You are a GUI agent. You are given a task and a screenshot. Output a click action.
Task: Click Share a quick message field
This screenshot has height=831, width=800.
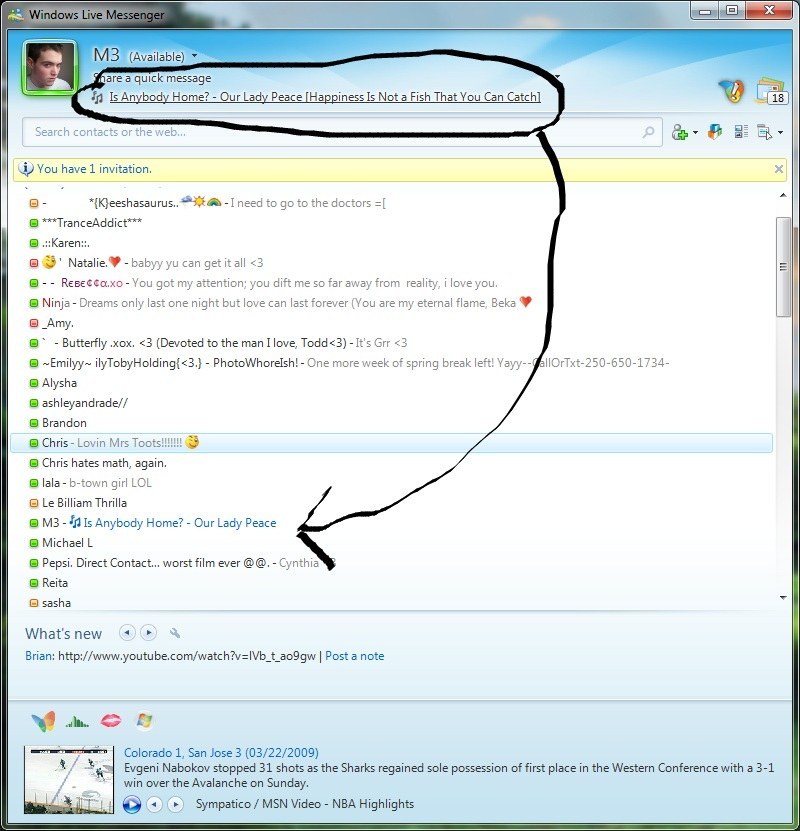(153, 78)
